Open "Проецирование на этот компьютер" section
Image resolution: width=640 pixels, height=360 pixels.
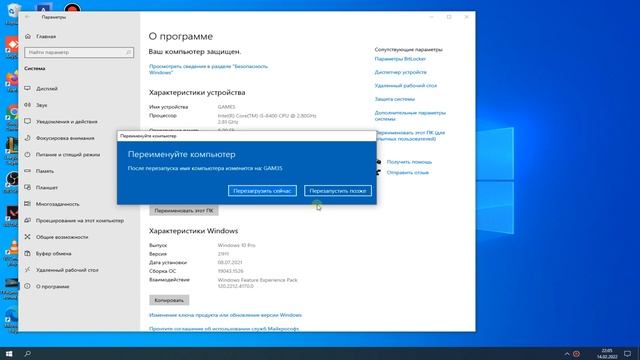coord(79,220)
